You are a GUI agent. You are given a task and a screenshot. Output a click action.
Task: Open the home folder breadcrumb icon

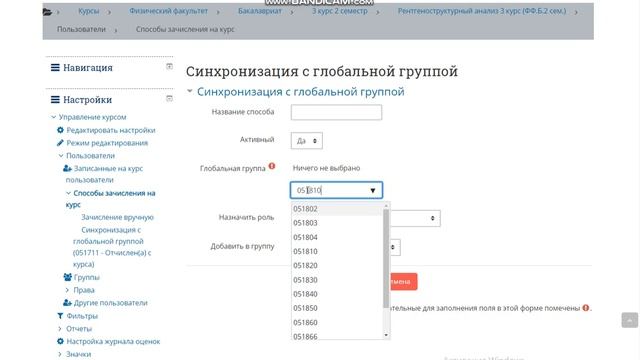[47, 12]
